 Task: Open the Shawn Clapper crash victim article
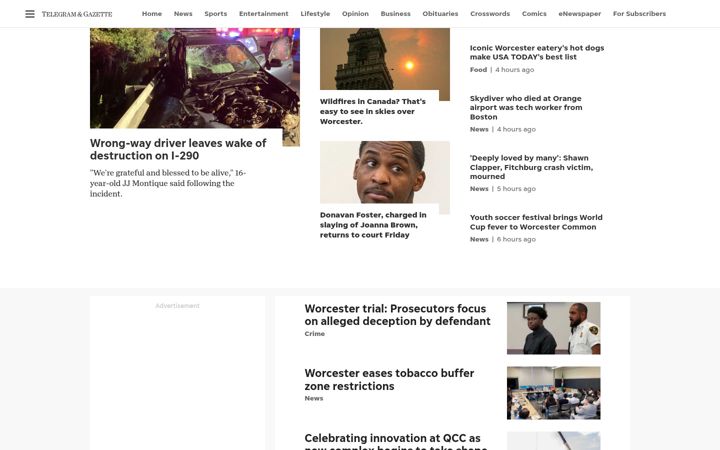click(531, 167)
